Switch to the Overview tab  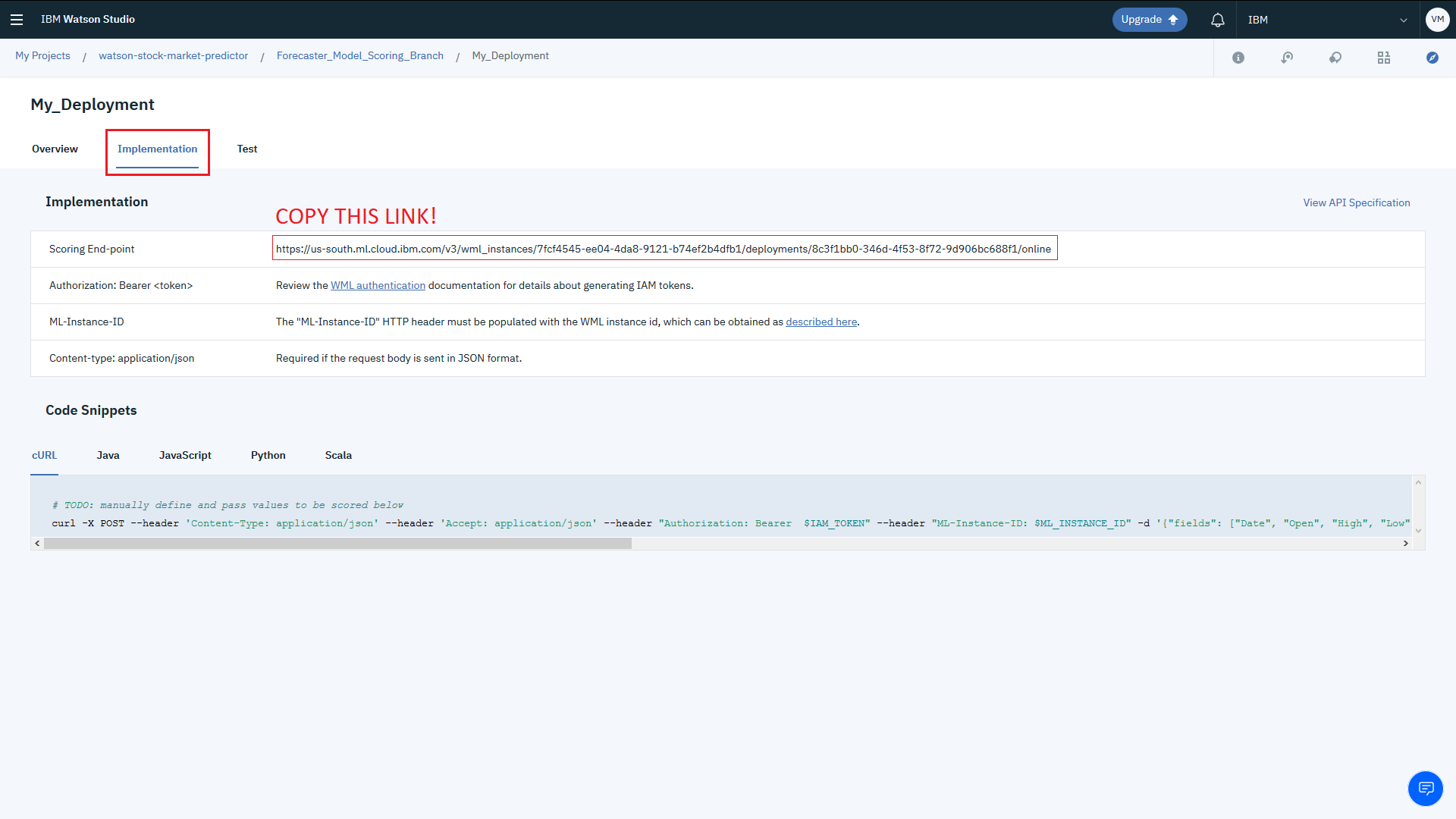click(x=55, y=149)
